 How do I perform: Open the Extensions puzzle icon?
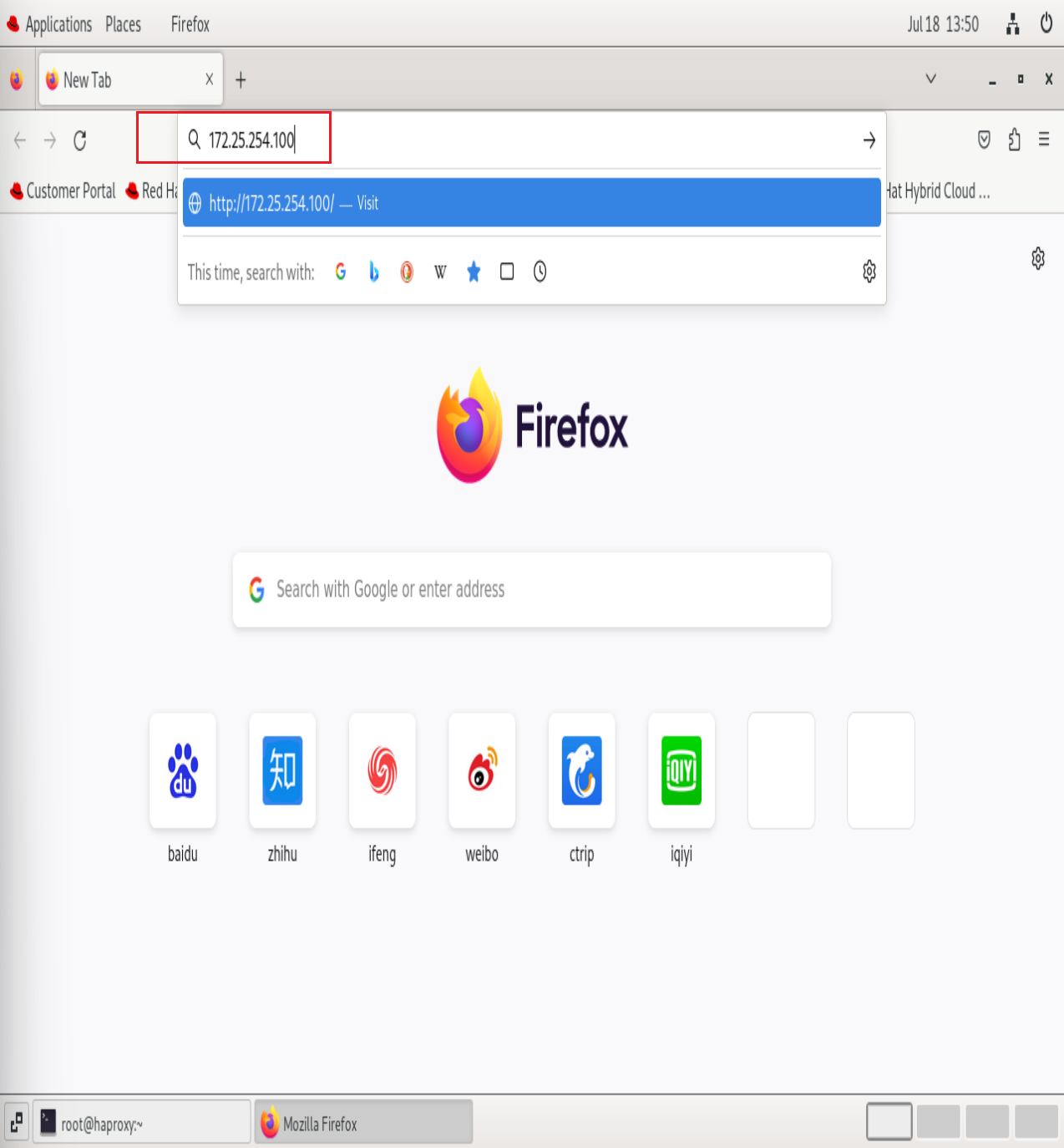point(1014,140)
